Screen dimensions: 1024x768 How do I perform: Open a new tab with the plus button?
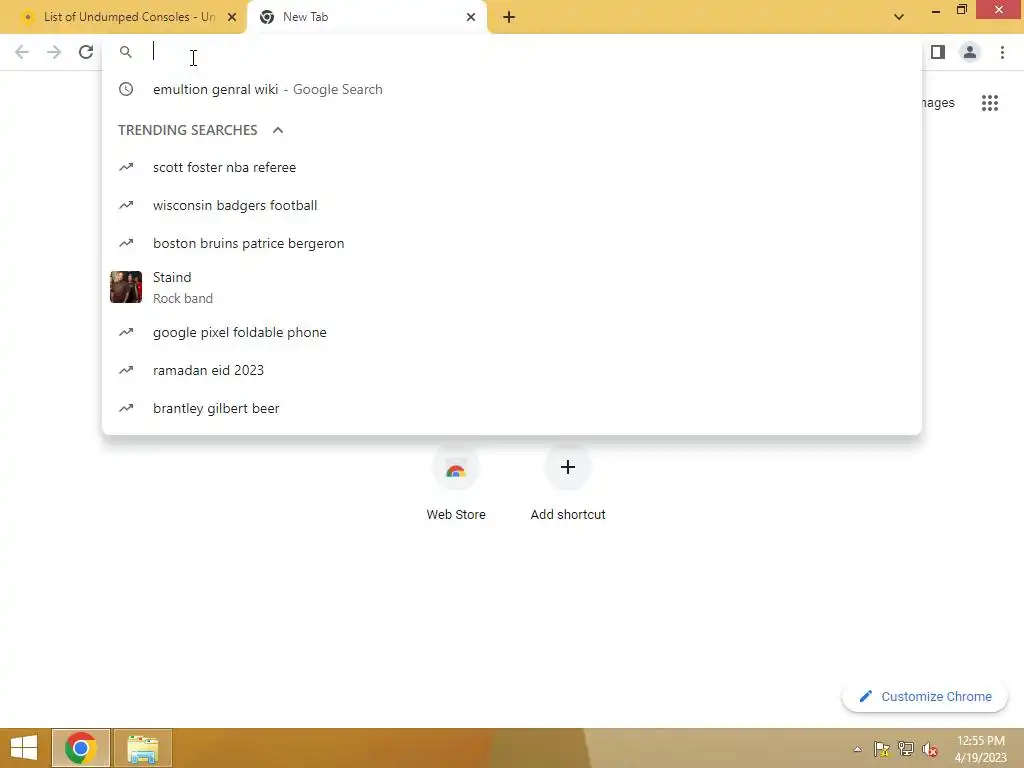tap(509, 18)
